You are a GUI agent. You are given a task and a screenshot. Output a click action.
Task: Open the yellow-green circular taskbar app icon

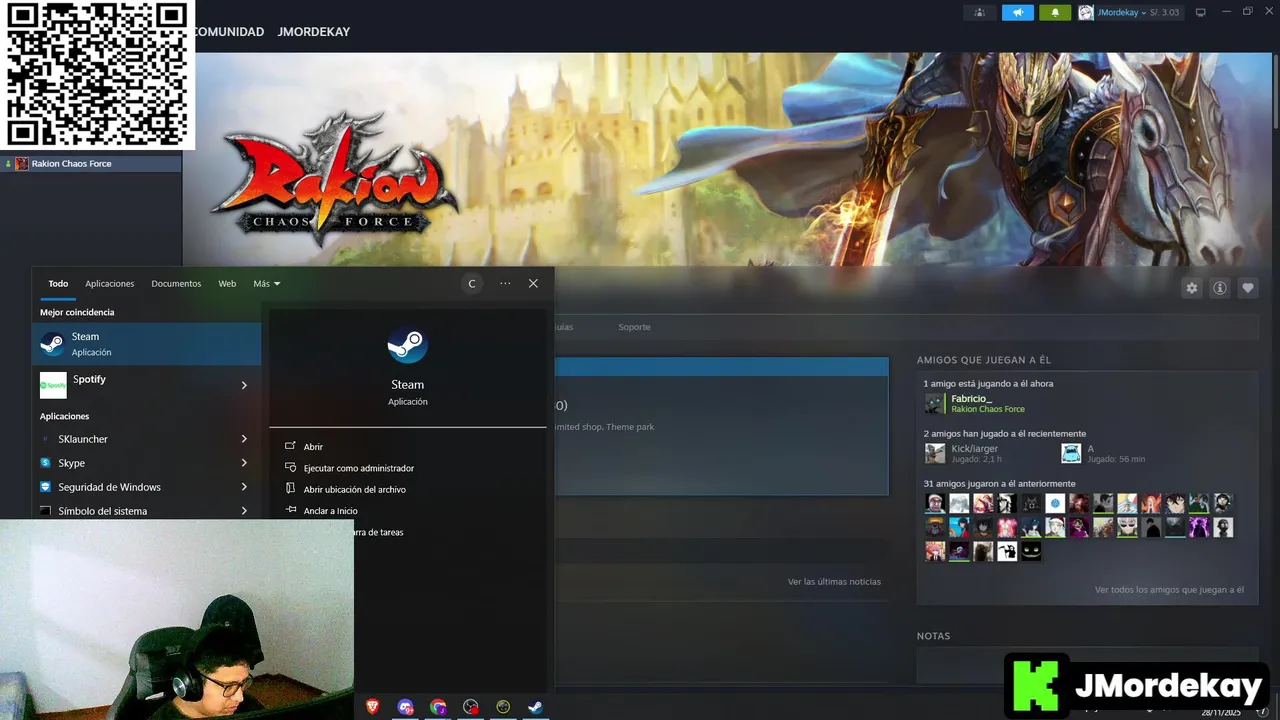click(503, 707)
